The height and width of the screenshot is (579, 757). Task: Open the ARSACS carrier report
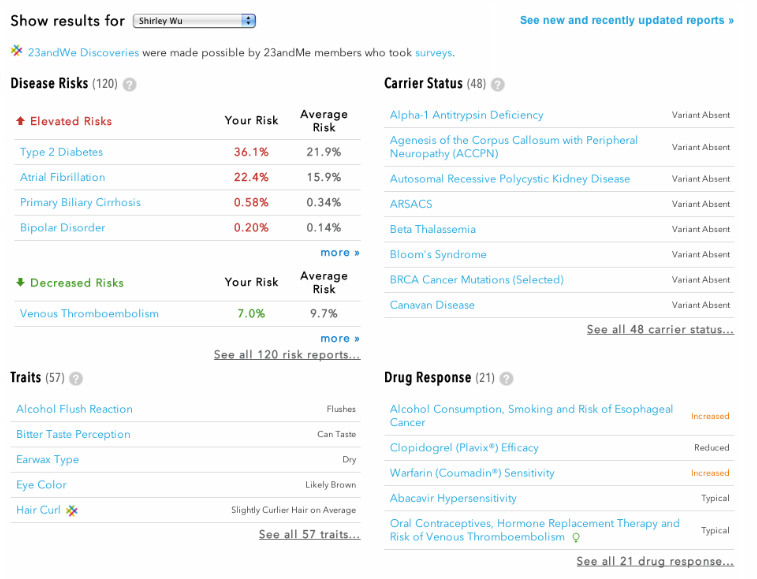411,204
